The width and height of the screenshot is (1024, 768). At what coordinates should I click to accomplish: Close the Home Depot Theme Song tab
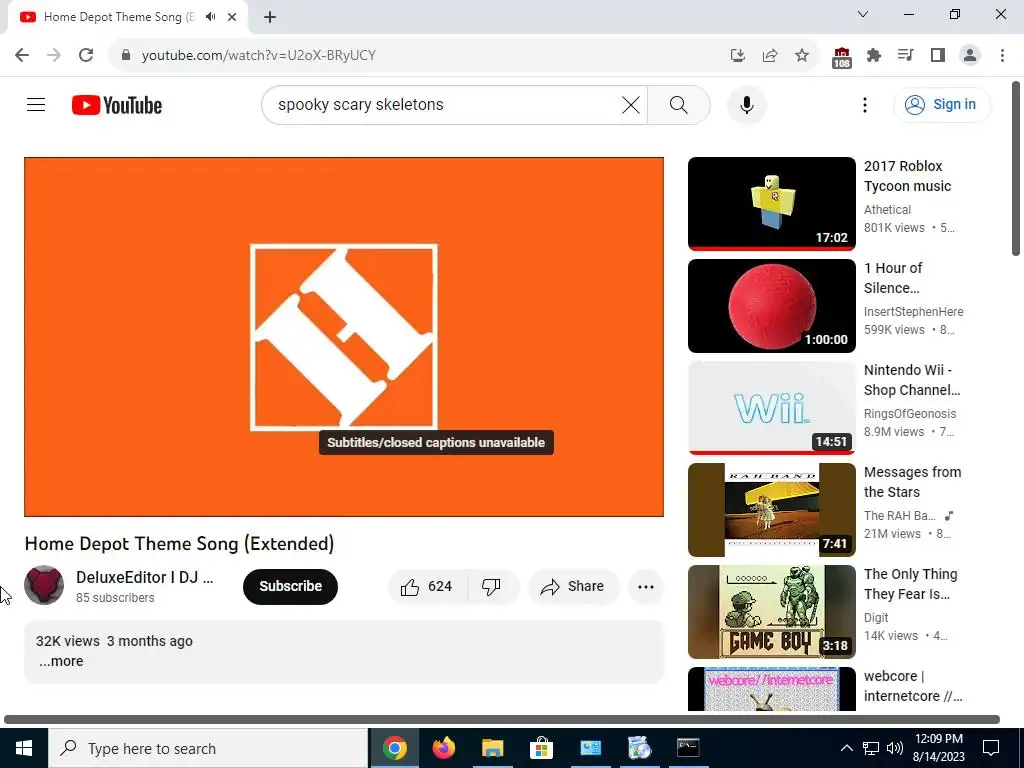point(232,17)
